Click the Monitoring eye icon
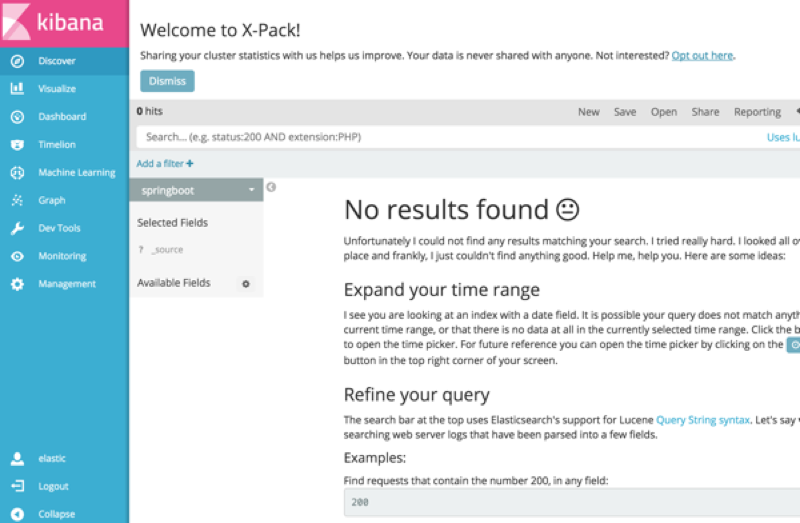Viewport: 800px width, 523px height. coord(17,256)
